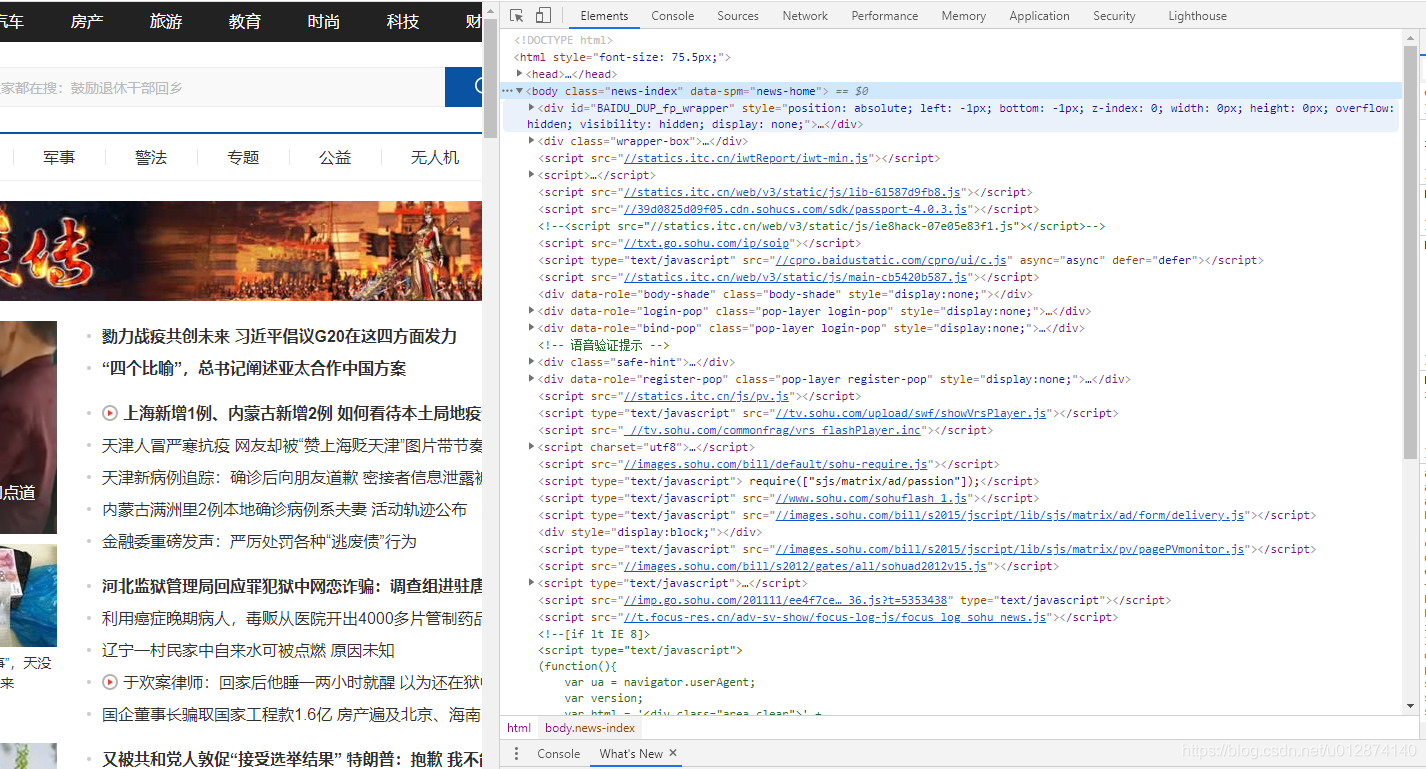Open the headline “四个比喻”，总书记阐述
Screen dimensions: 1426x769
(x=254, y=368)
